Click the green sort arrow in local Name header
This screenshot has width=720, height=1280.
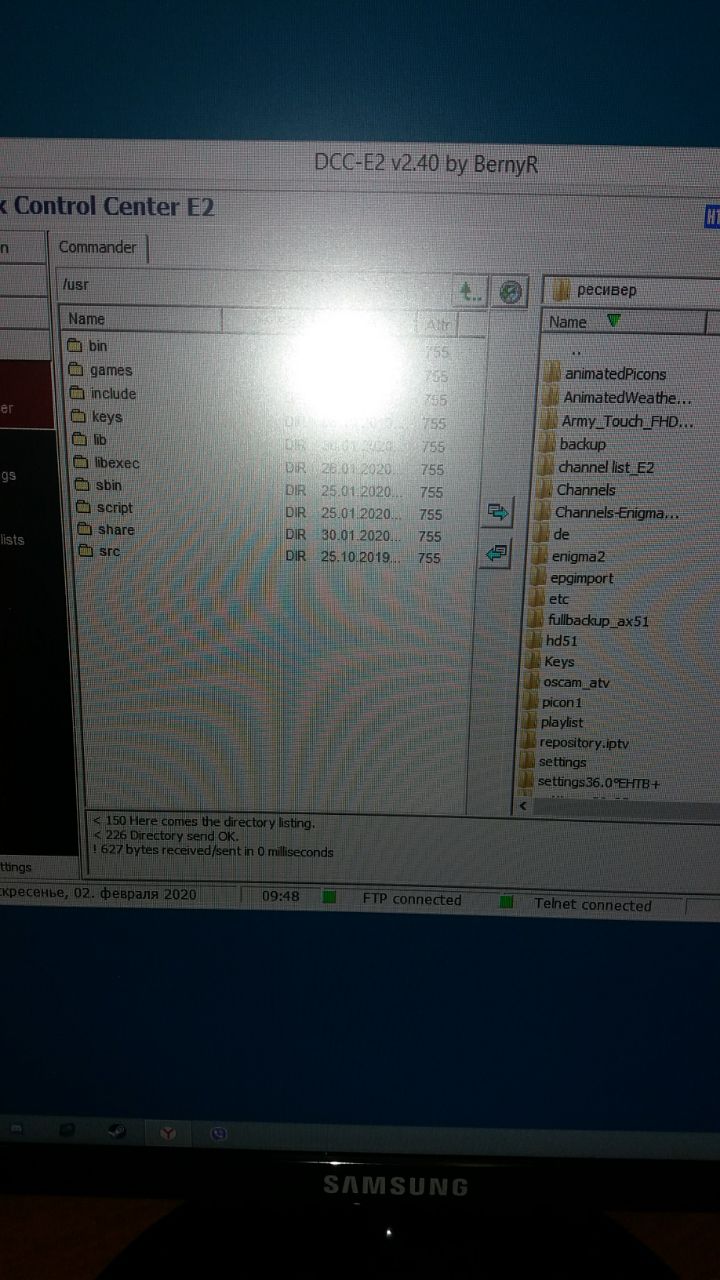click(x=614, y=321)
